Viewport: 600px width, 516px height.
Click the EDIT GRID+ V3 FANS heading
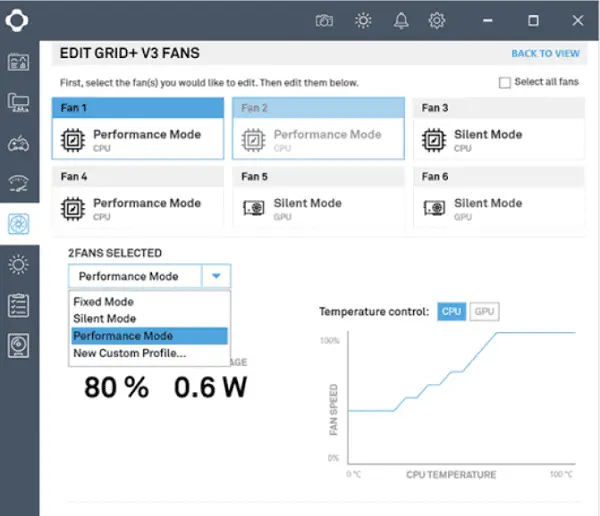(x=129, y=53)
